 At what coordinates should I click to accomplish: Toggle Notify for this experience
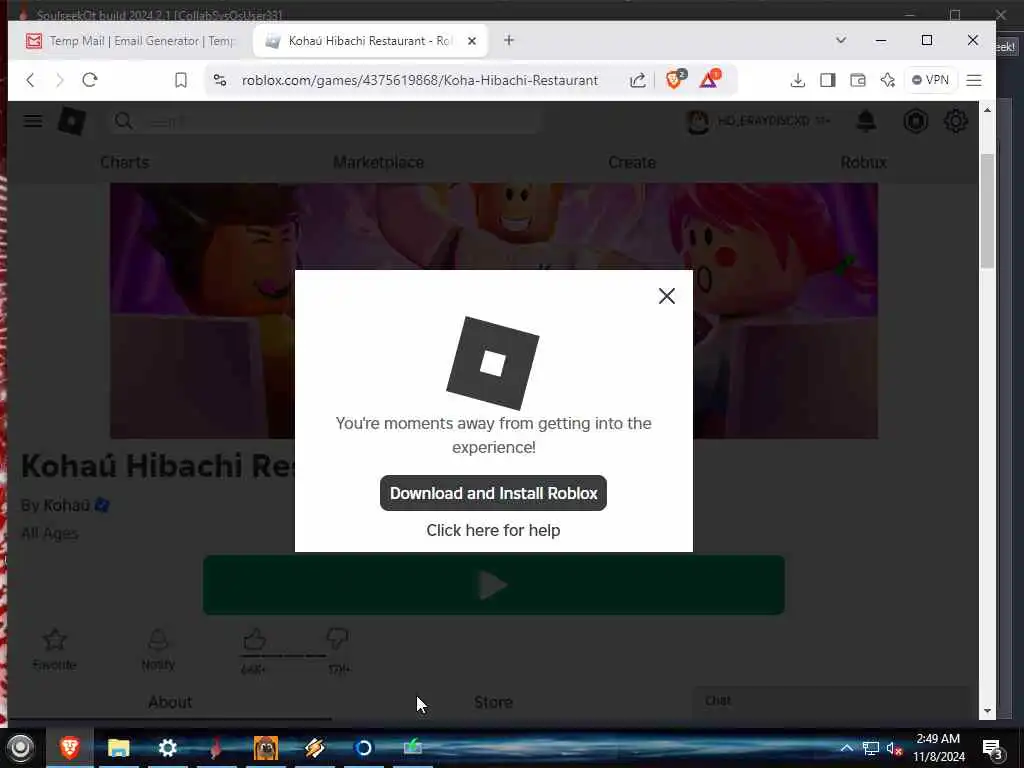click(158, 648)
